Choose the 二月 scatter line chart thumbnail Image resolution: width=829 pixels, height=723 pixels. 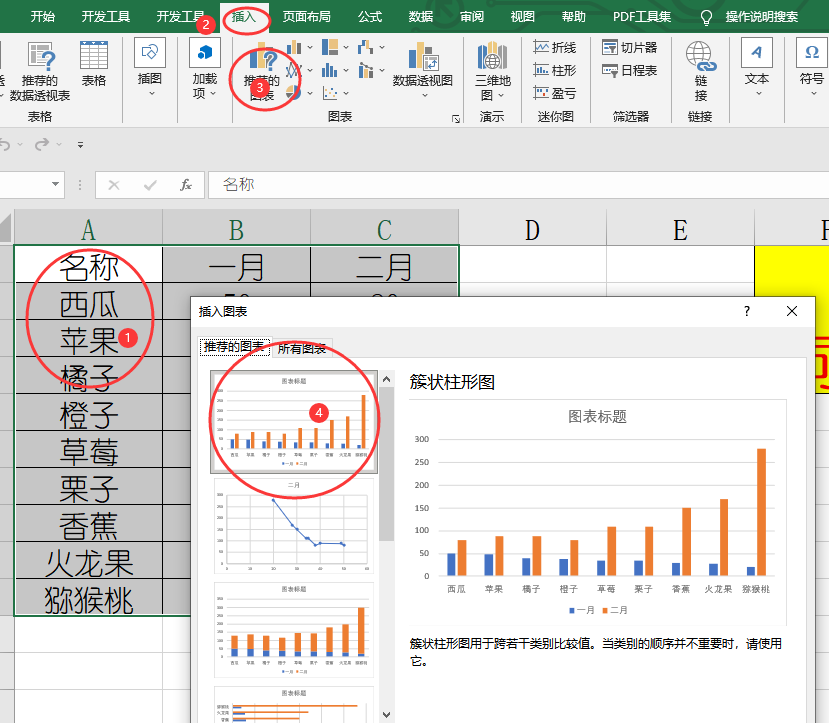click(x=294, y=526)
